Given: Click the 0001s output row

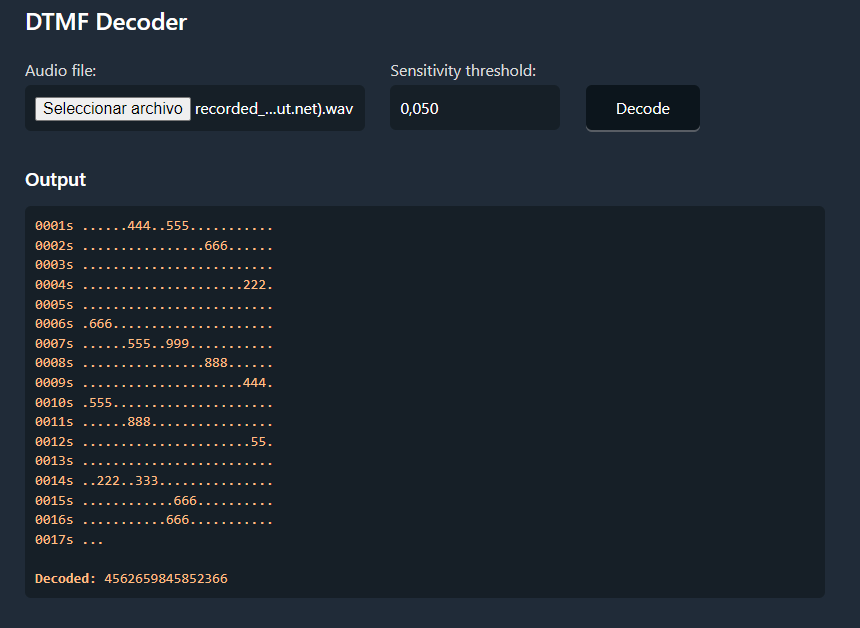Looking at the screenshot, I should pyautogui.click(x=154, y=227).
